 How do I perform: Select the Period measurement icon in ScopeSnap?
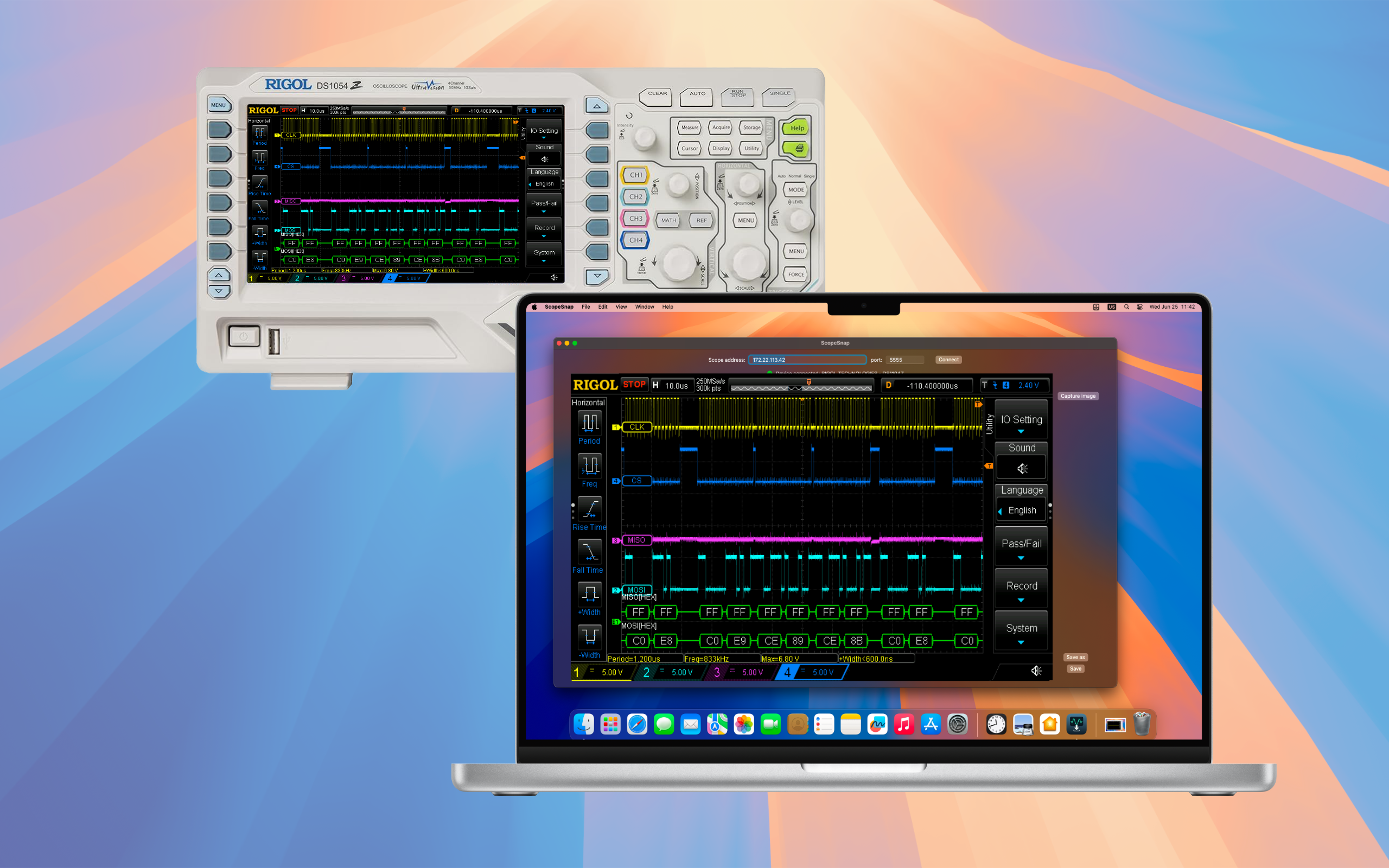(x=589, y=423)
